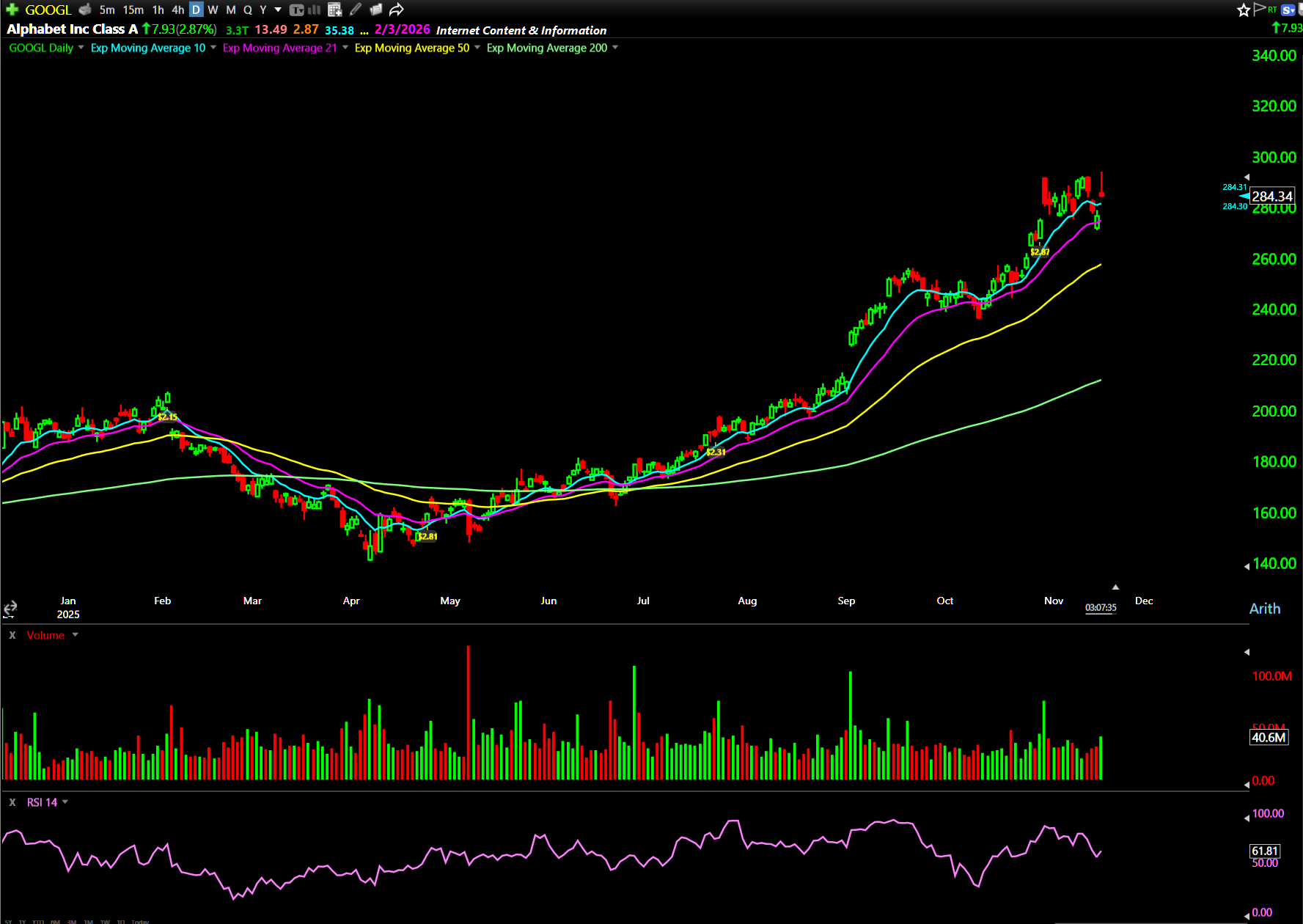The width and height of the screenshot is (1303, 924).
Task: Click the share arrow icon
Action: coord(396,10)
